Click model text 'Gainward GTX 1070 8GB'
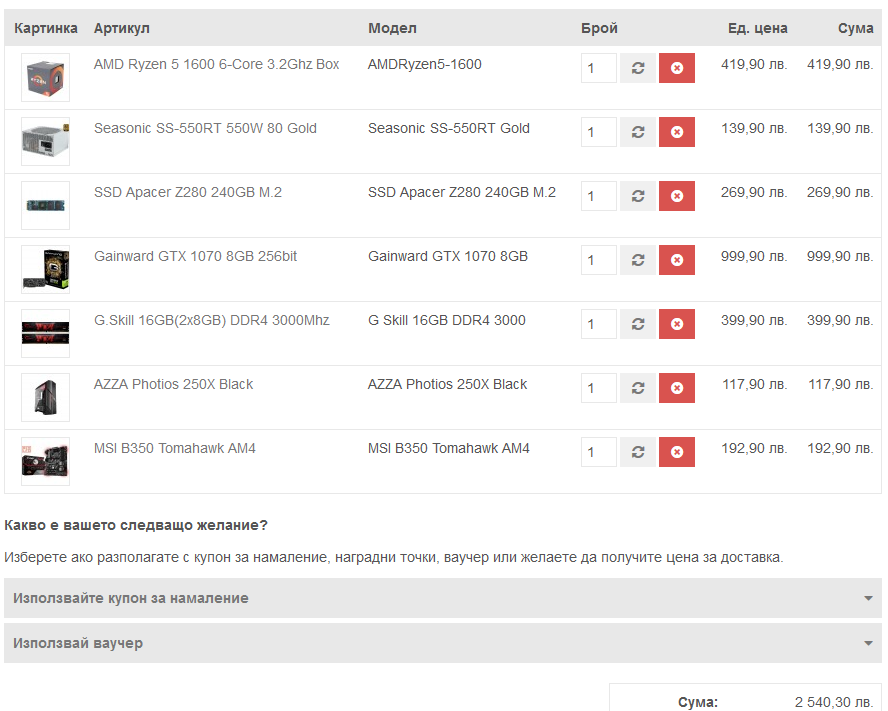Image resolution: width=888 pixels, height=711 pixels. pos(448,257)
